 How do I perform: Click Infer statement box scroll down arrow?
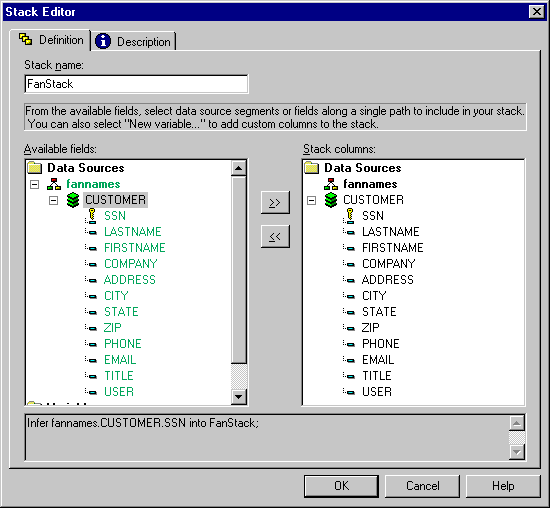pos(517,452)
